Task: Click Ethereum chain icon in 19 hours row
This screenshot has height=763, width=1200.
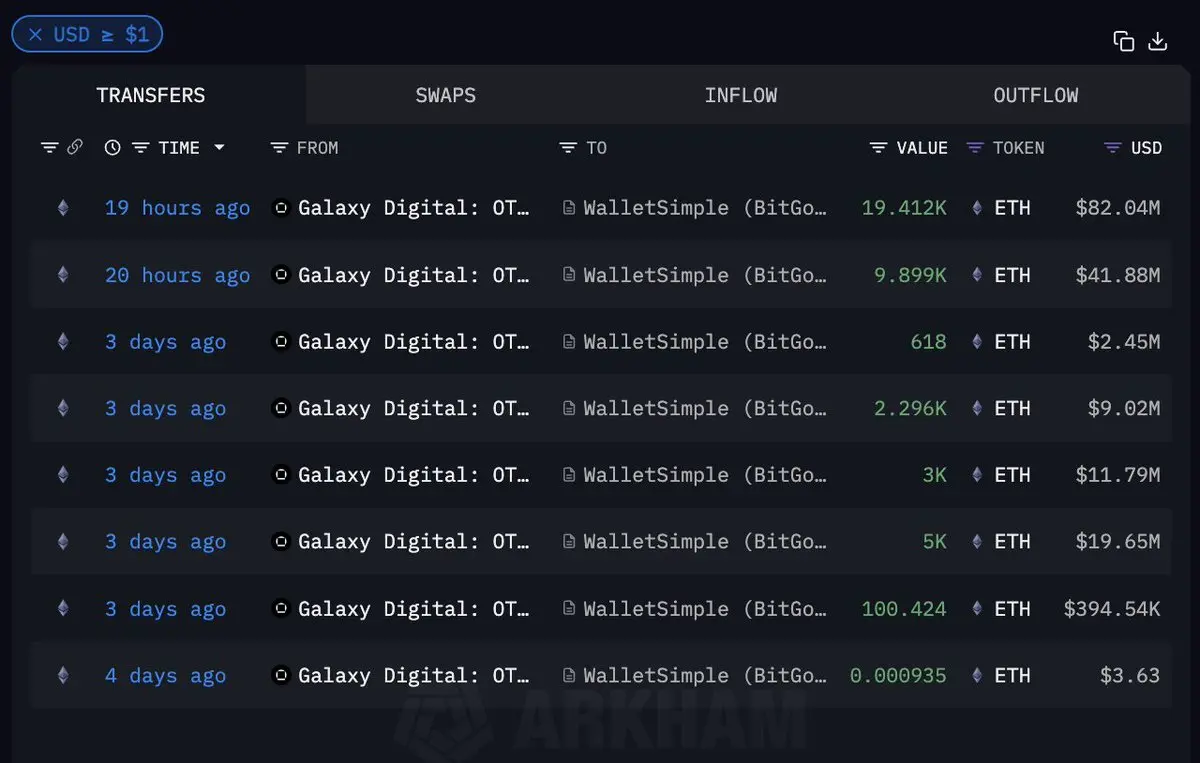Action: [63, 208]
